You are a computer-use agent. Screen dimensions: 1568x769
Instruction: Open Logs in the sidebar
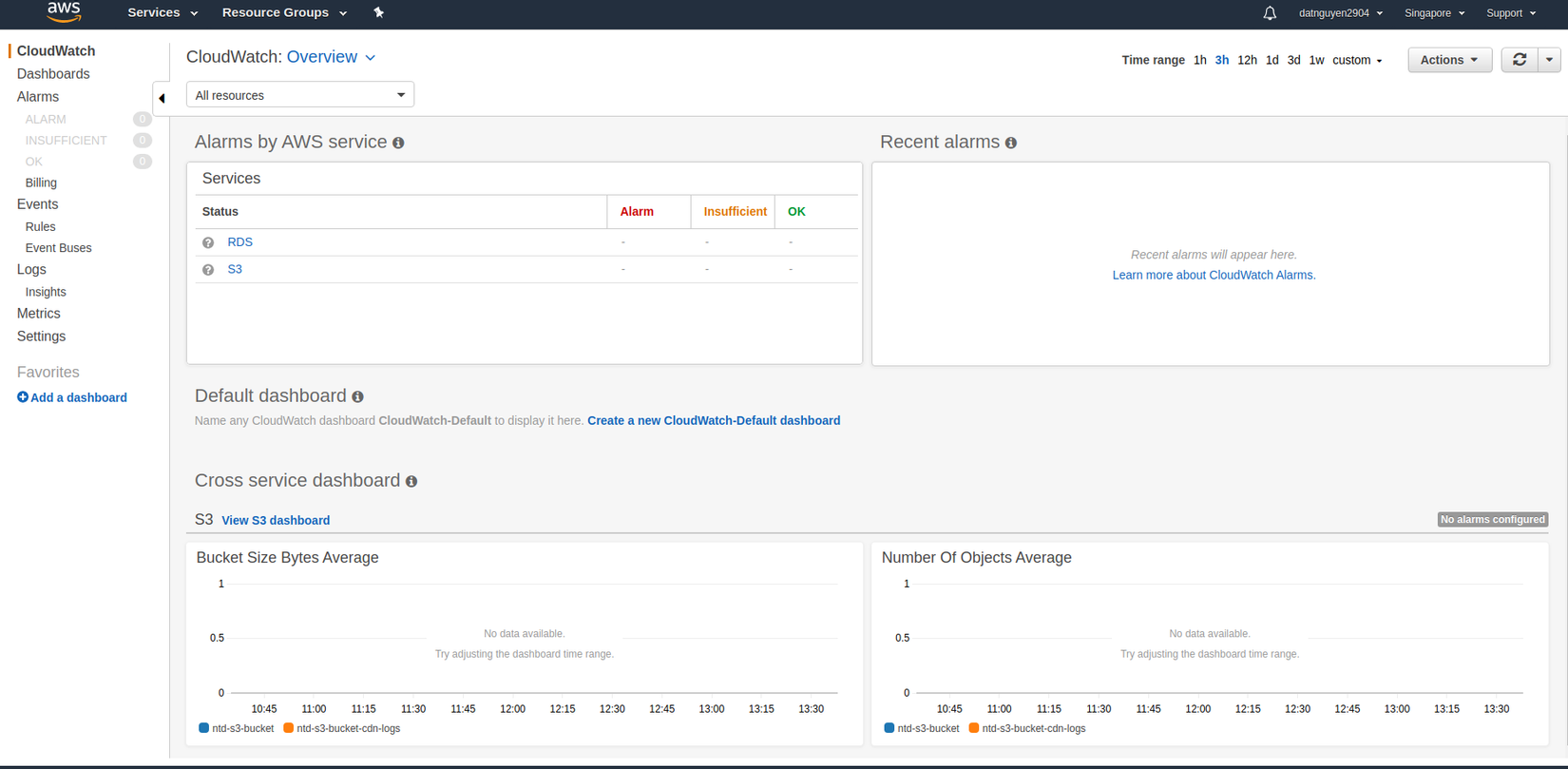tap(31, 270)
